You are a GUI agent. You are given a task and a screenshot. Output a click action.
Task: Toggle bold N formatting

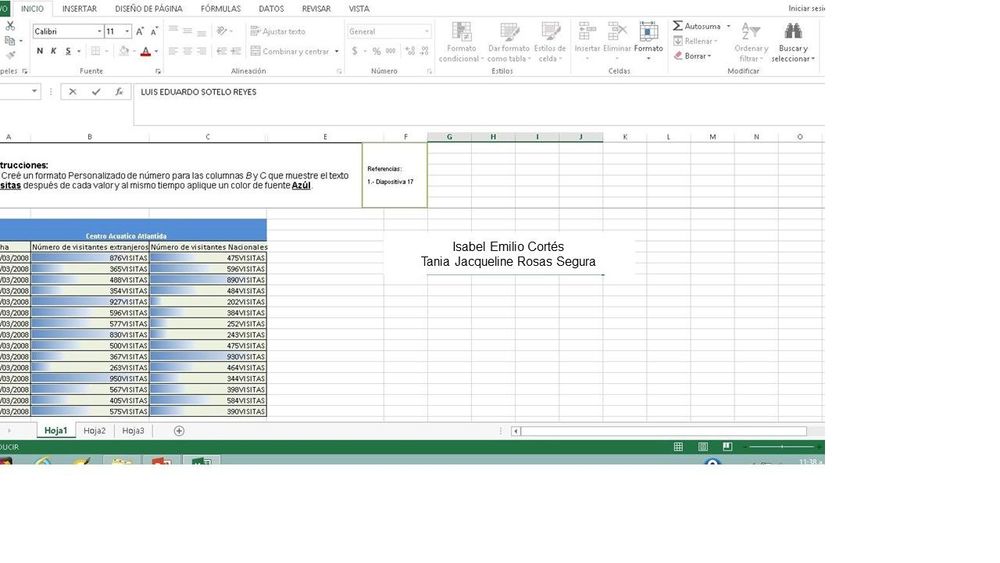coord(40,51)
